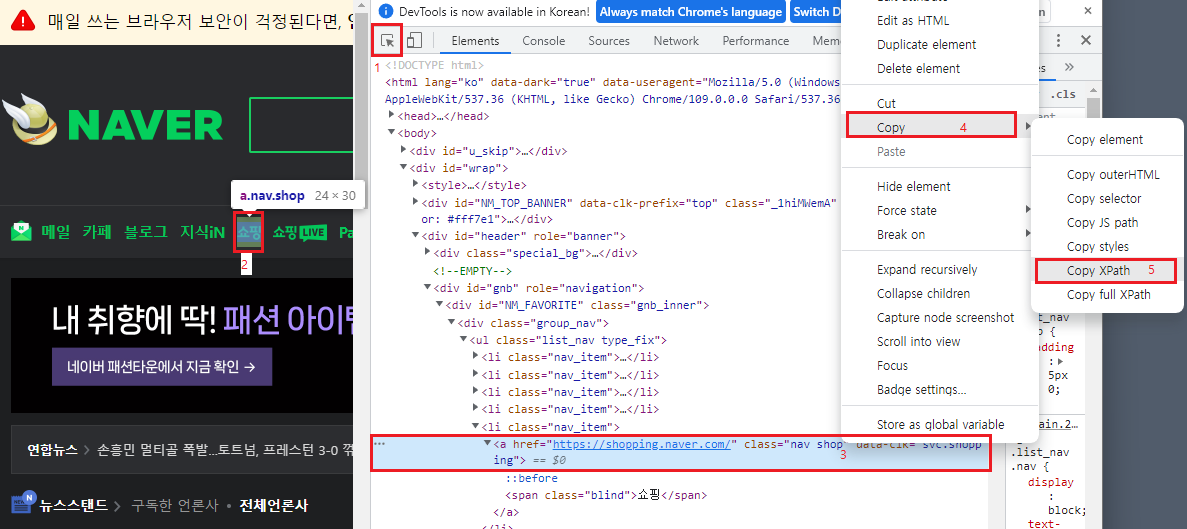
Task: Close the DevTools panel with X
Action: 1086,41
